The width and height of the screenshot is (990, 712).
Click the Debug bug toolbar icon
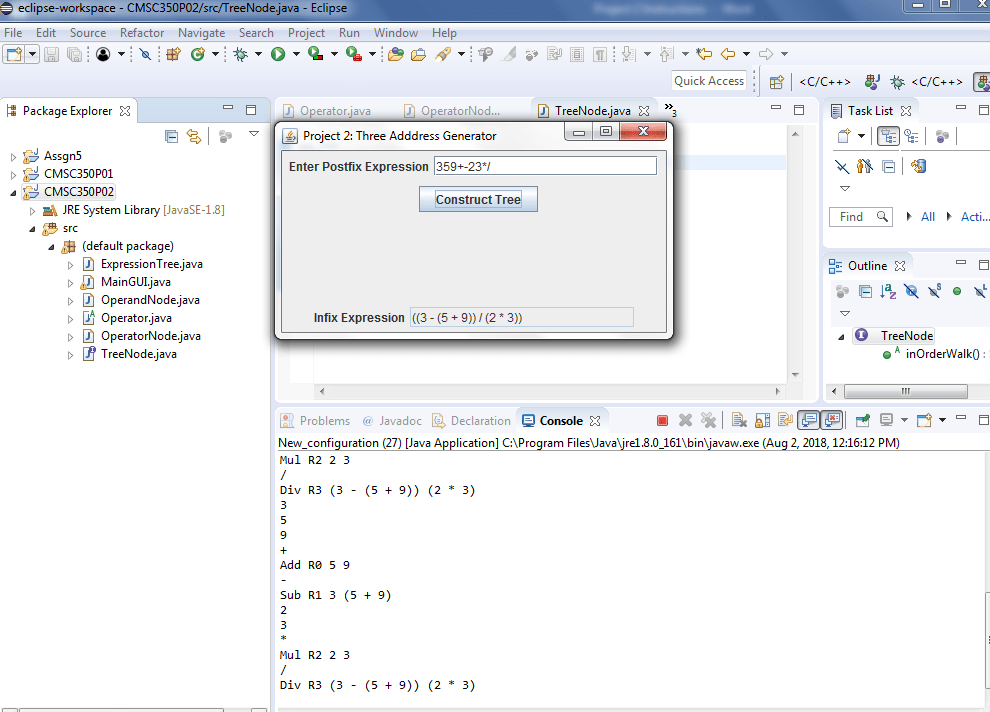click(241, 54)
